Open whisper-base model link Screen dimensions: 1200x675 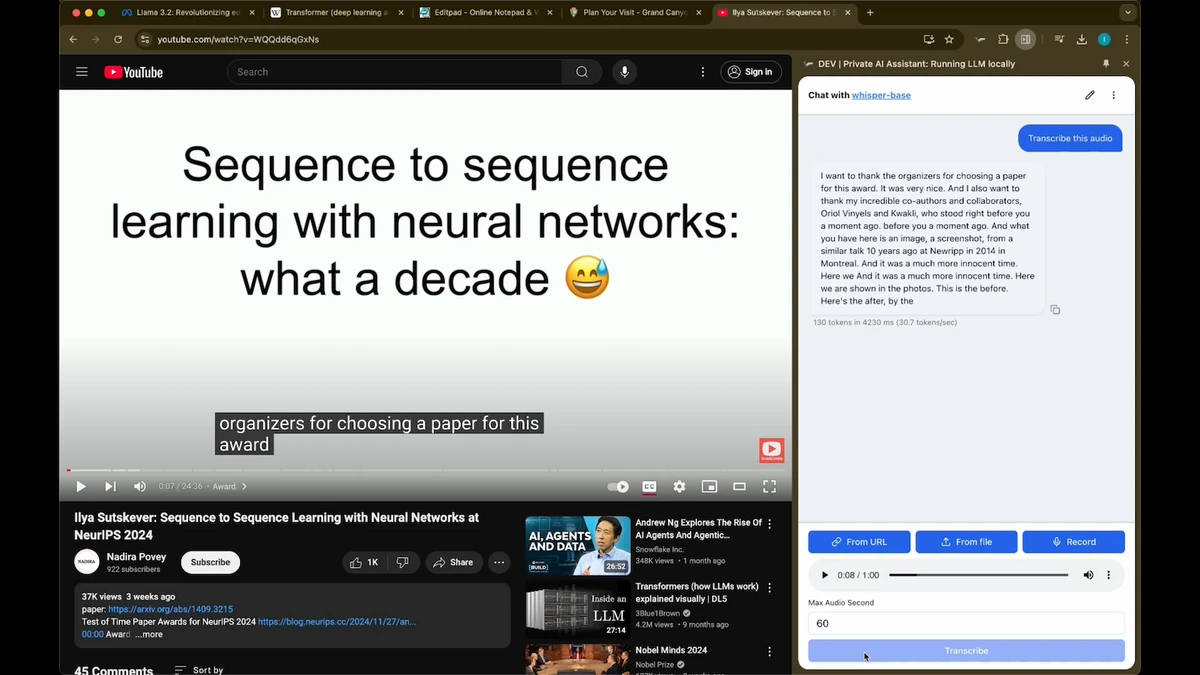click(881, 95)
